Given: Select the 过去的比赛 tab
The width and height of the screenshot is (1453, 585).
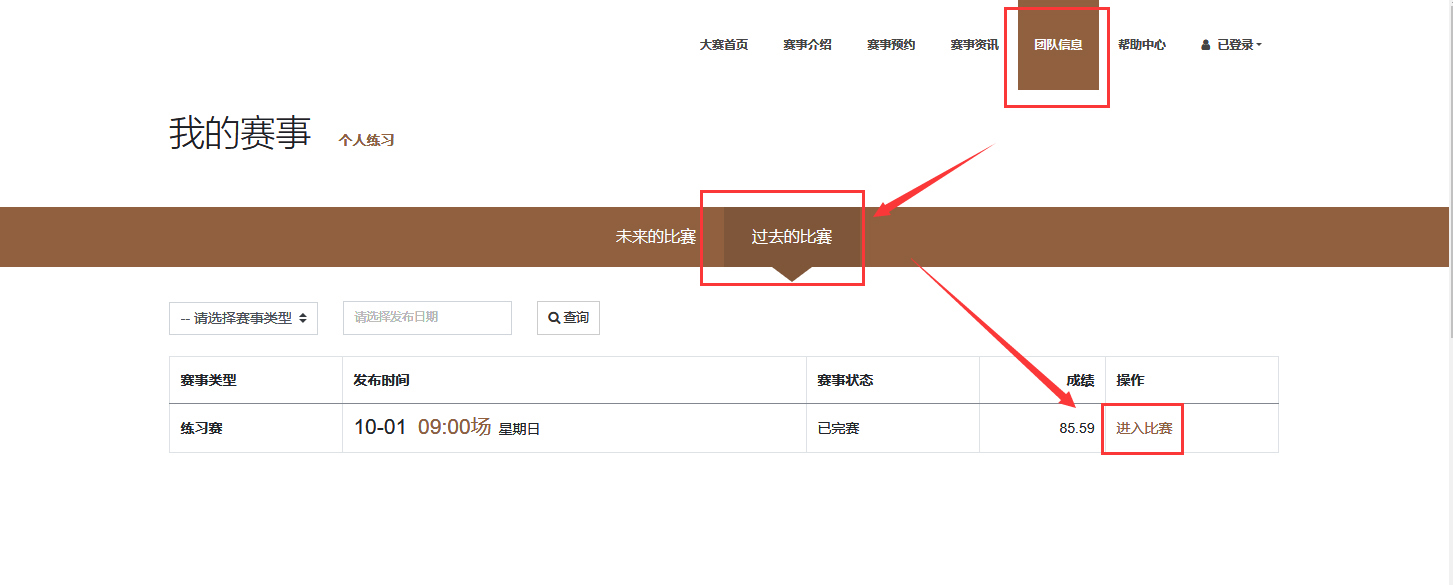Looking at the screenshot, I should click(791, 237).
